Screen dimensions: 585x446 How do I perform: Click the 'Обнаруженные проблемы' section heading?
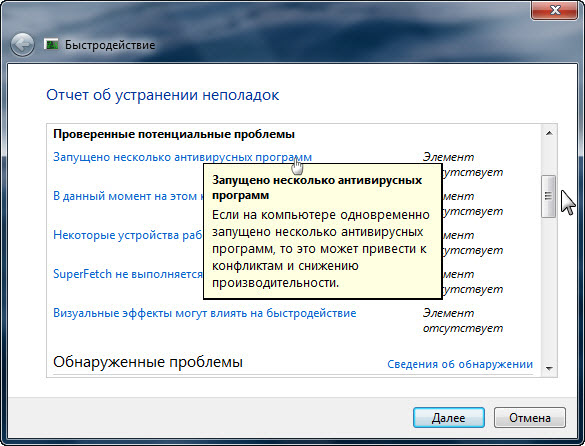point(148,362)
